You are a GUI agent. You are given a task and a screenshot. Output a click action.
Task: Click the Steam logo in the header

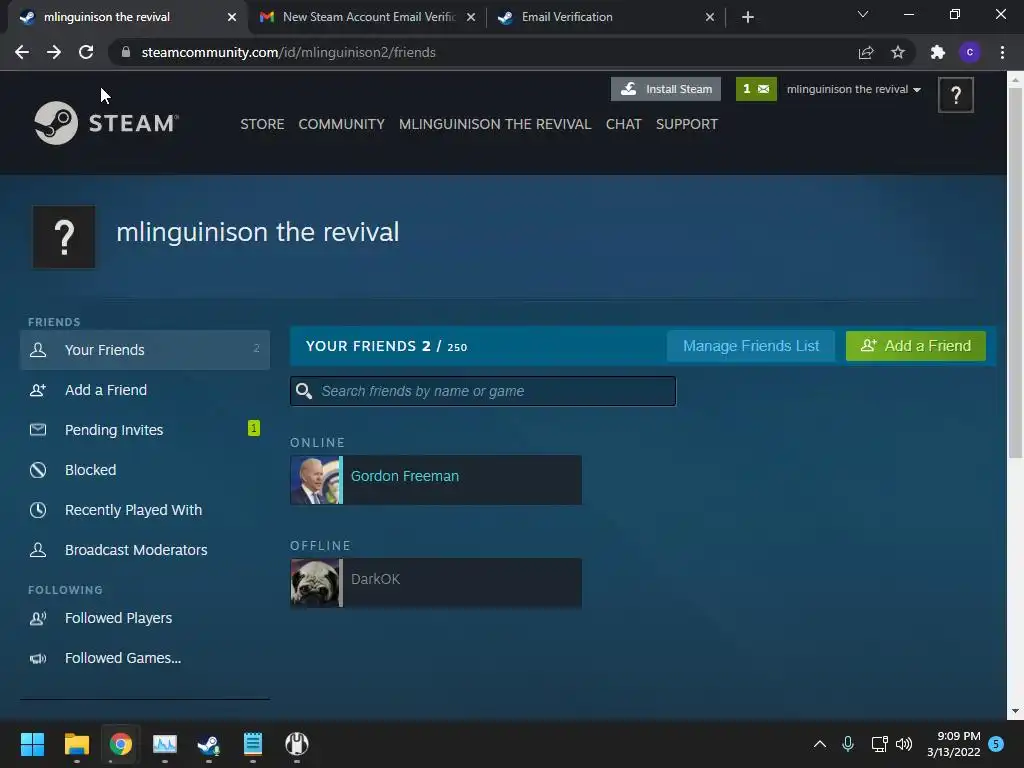point(106,123)
